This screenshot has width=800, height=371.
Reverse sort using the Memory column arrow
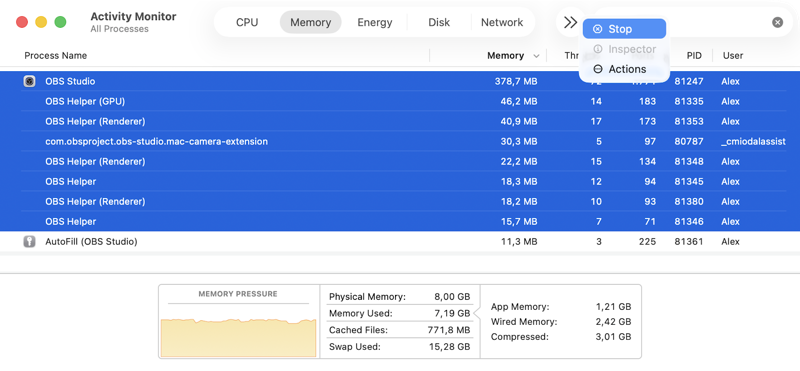[536, 56]
